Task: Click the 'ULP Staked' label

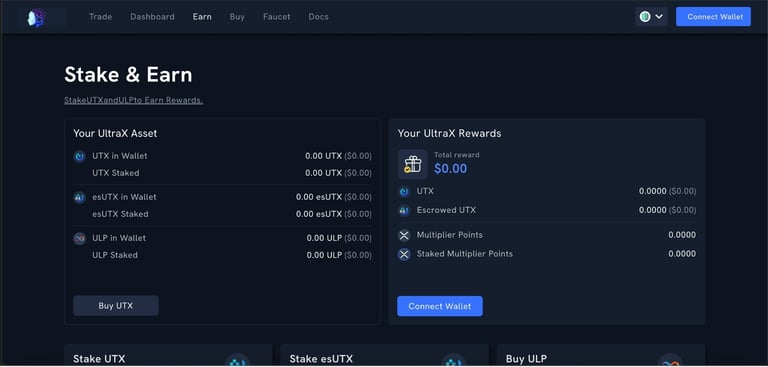Action: pyautogui.click(x=115, y=255)
